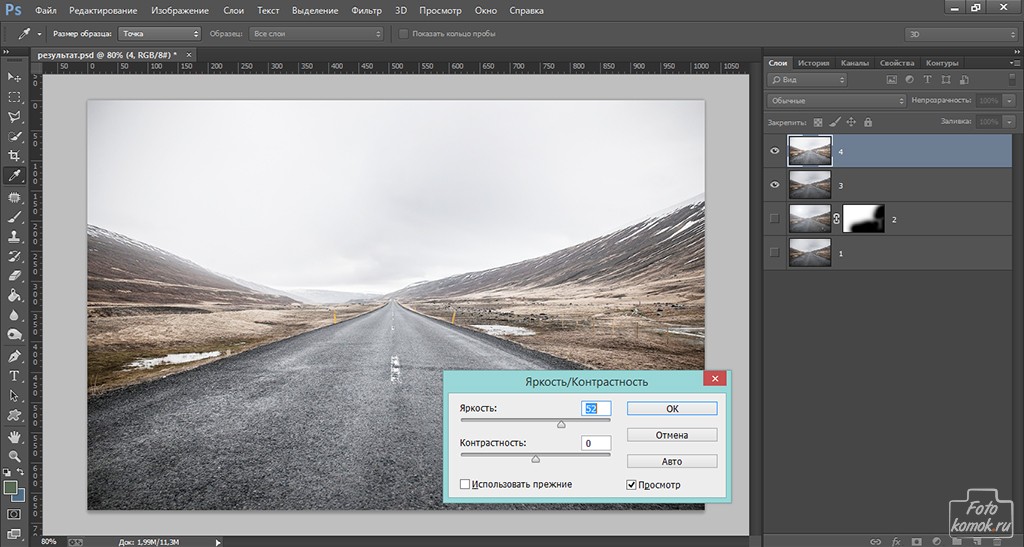Select the Quick Selection tool
Image resolution: width=1024 pixels, height=547 pixels.
[x=14, y=136]
